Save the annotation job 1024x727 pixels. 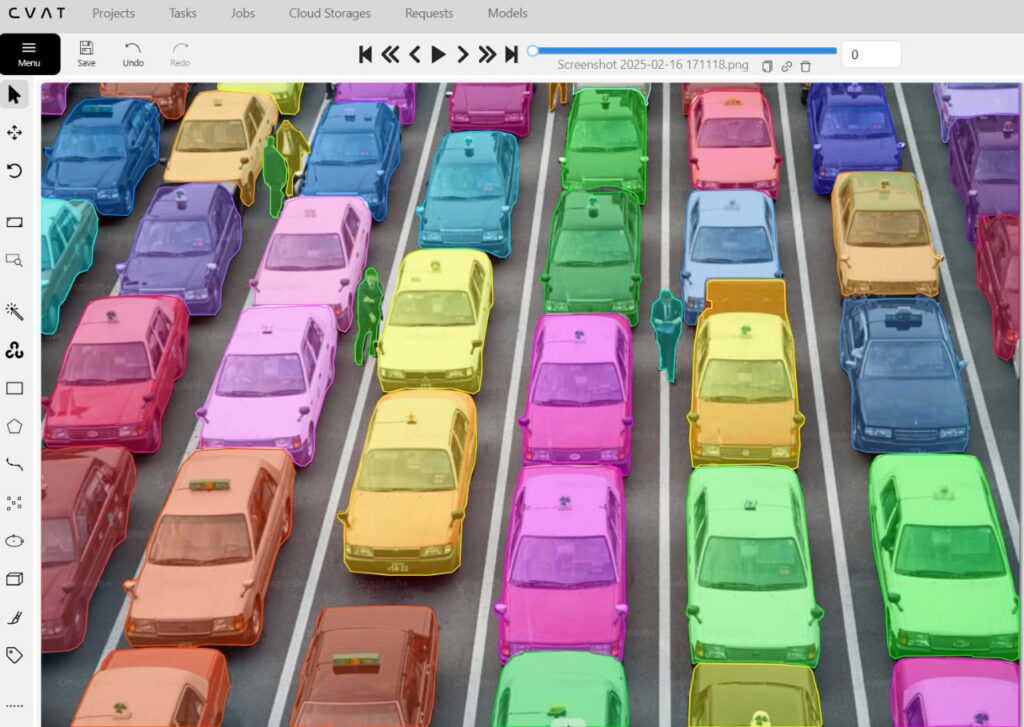86,54
